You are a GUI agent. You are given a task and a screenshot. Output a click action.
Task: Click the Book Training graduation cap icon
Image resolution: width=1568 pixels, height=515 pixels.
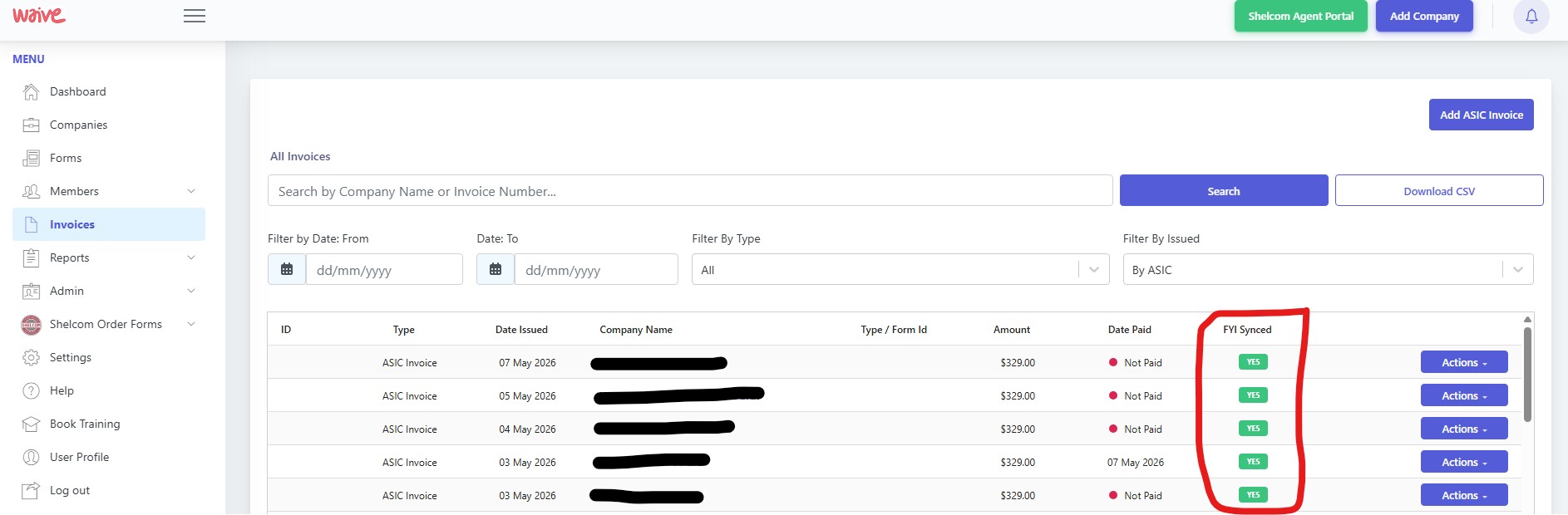tap(31, 424)
